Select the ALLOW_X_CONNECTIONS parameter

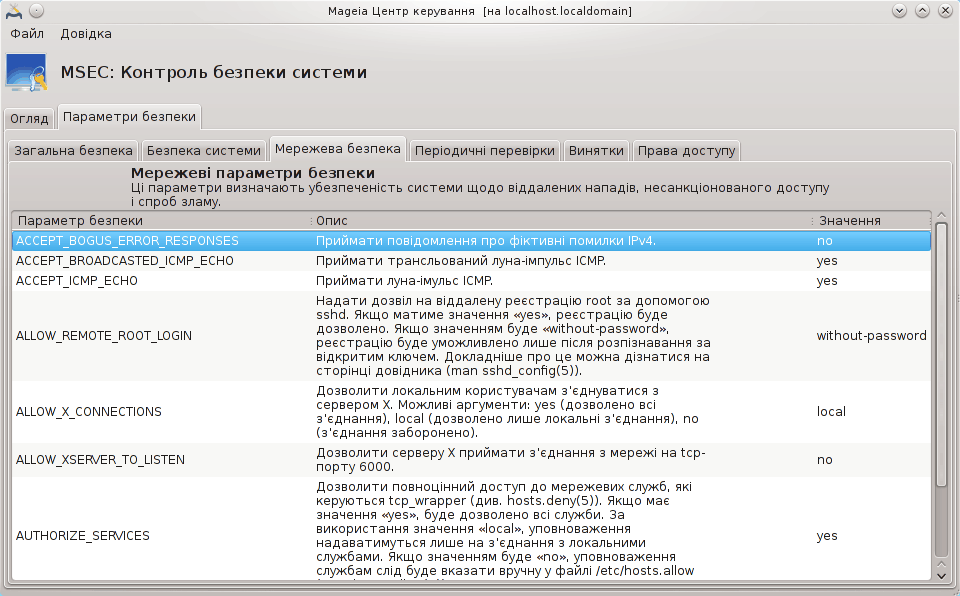click(x=89, y=412)
